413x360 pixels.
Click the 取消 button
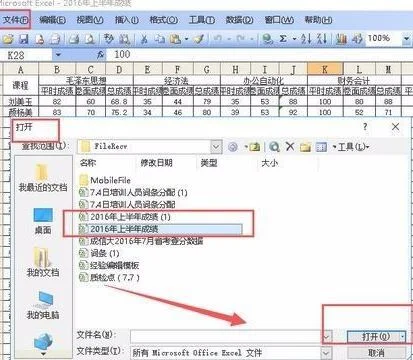[x=376, y=353]
